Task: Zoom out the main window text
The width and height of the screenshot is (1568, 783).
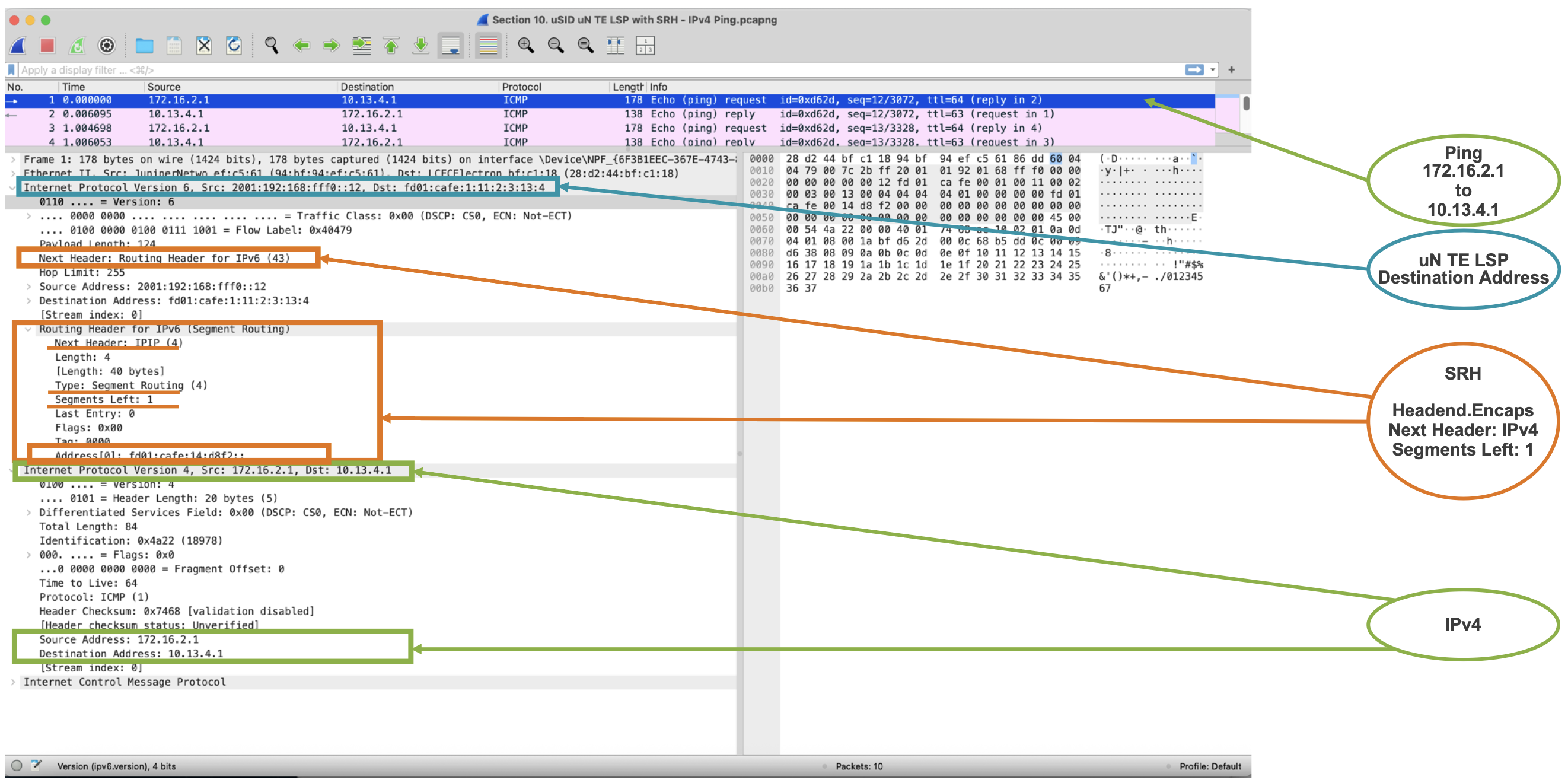Action: 556,46
